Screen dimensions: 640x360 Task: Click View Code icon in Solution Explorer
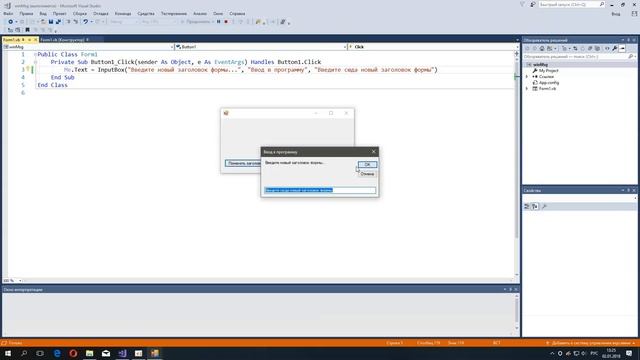(x=607, y=48)
